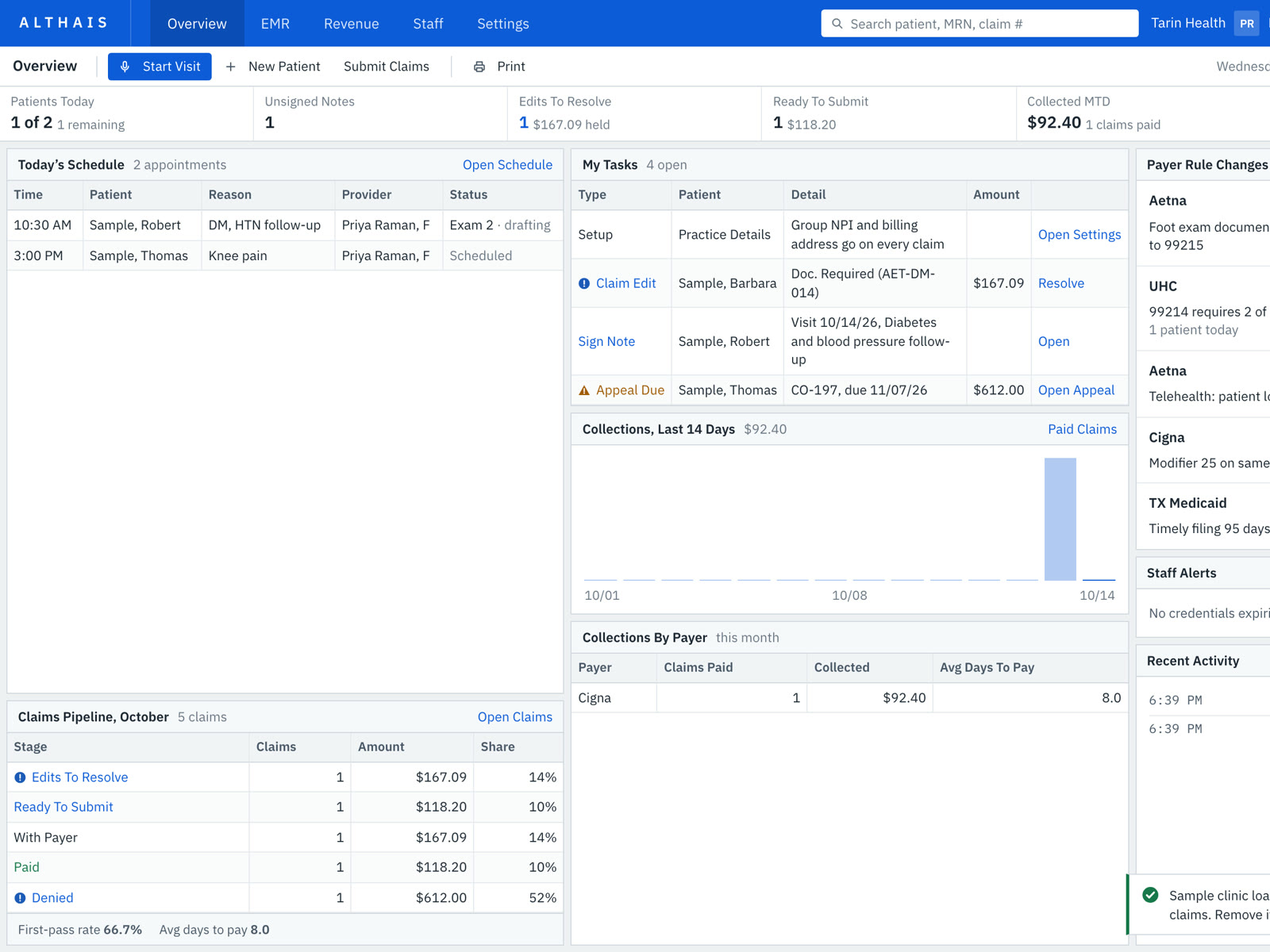Click the Sign Note link

606,341
